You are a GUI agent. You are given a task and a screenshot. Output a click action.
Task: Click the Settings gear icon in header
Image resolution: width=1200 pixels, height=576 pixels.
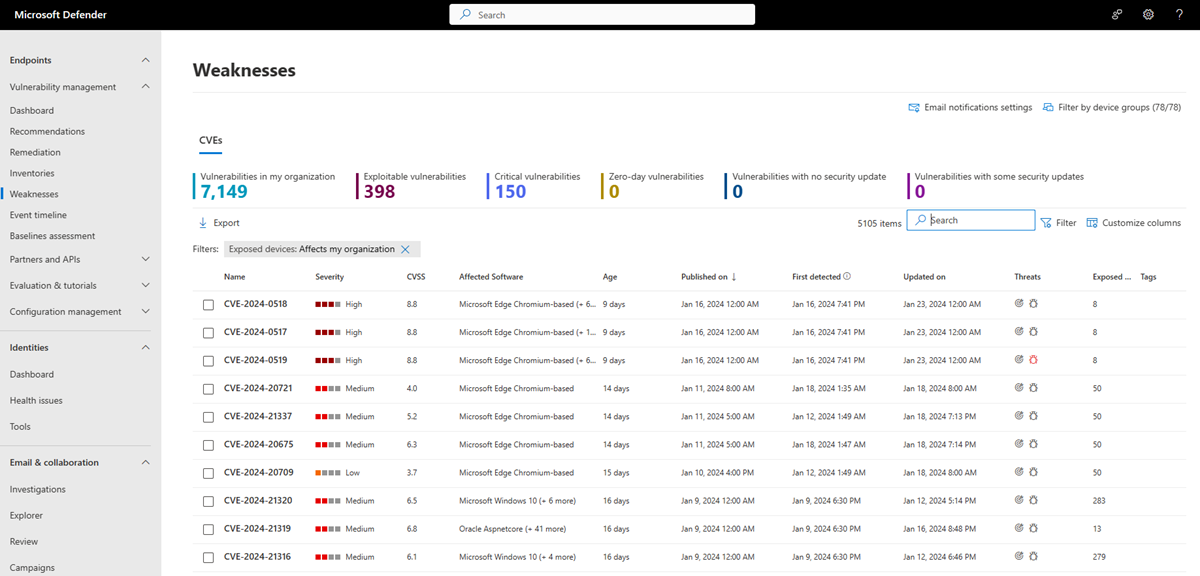[1148, 15]
